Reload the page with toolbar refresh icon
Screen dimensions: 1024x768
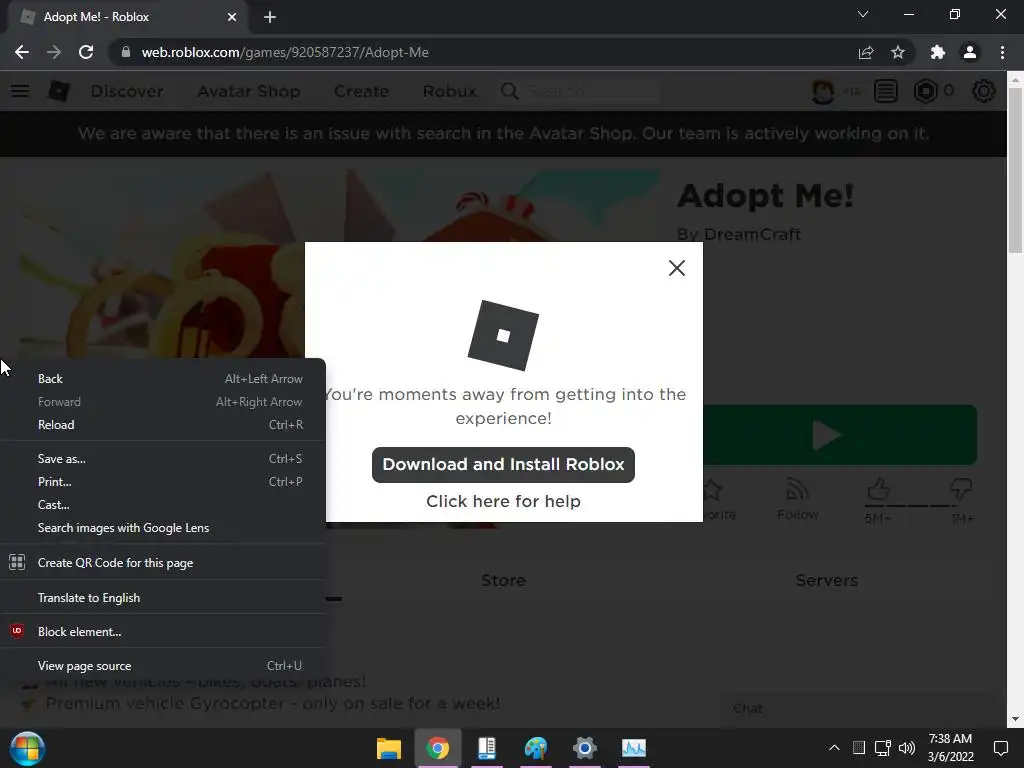pyautogui.click(x=86, y=52)
